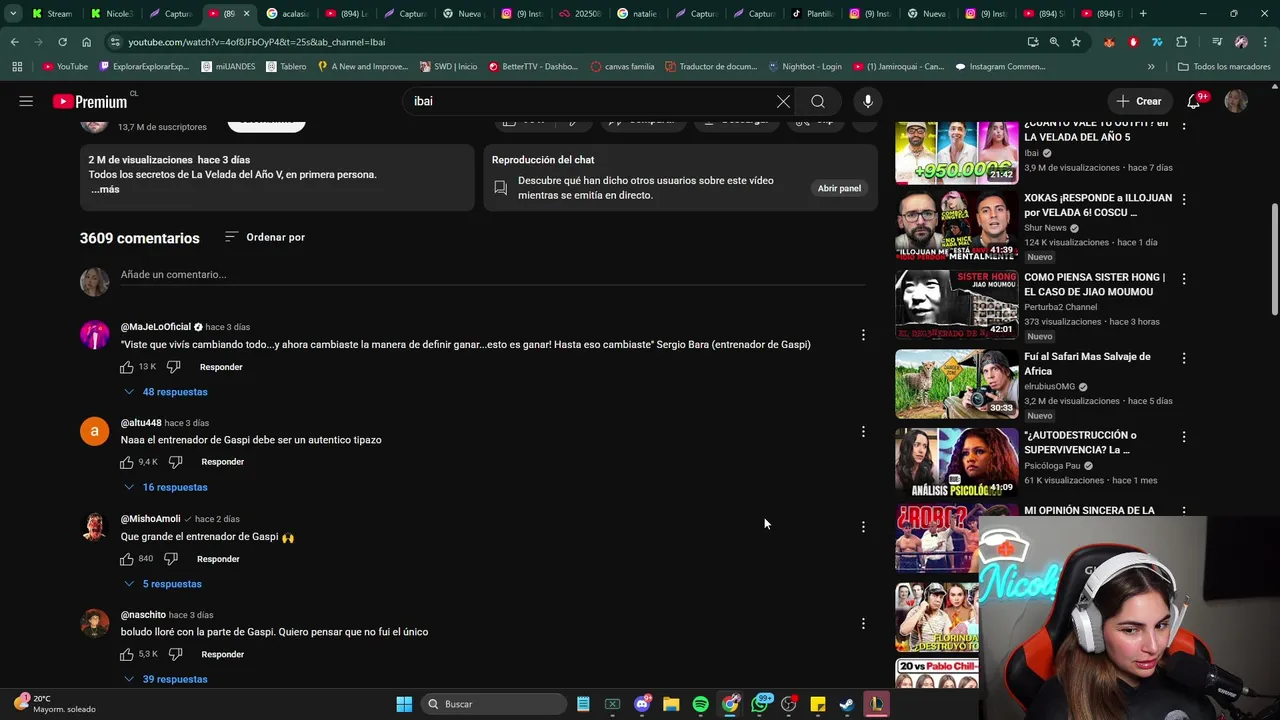Switch to the 'Plantilla' TikTok tab
The width and height of the screenshot is (1280, 720).
pos(812,14)
